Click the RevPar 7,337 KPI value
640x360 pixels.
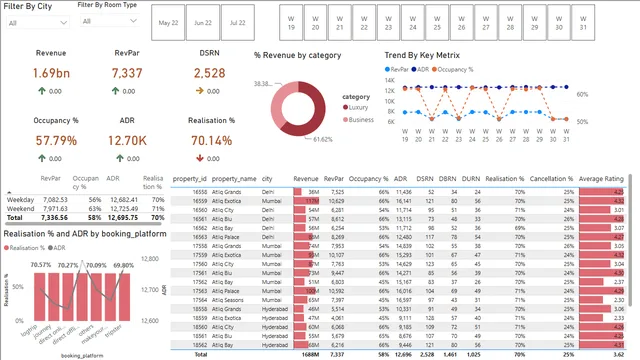127,73
